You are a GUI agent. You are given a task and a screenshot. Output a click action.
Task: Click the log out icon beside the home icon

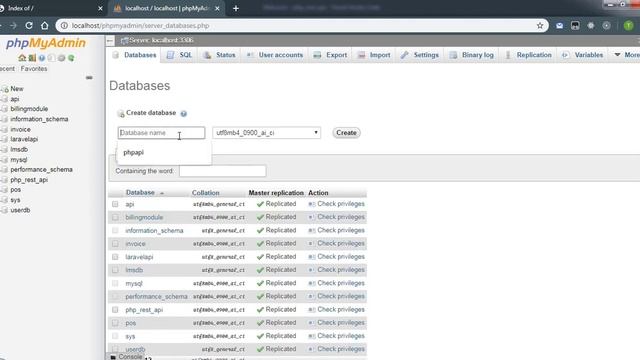click(x=32, y=58)
